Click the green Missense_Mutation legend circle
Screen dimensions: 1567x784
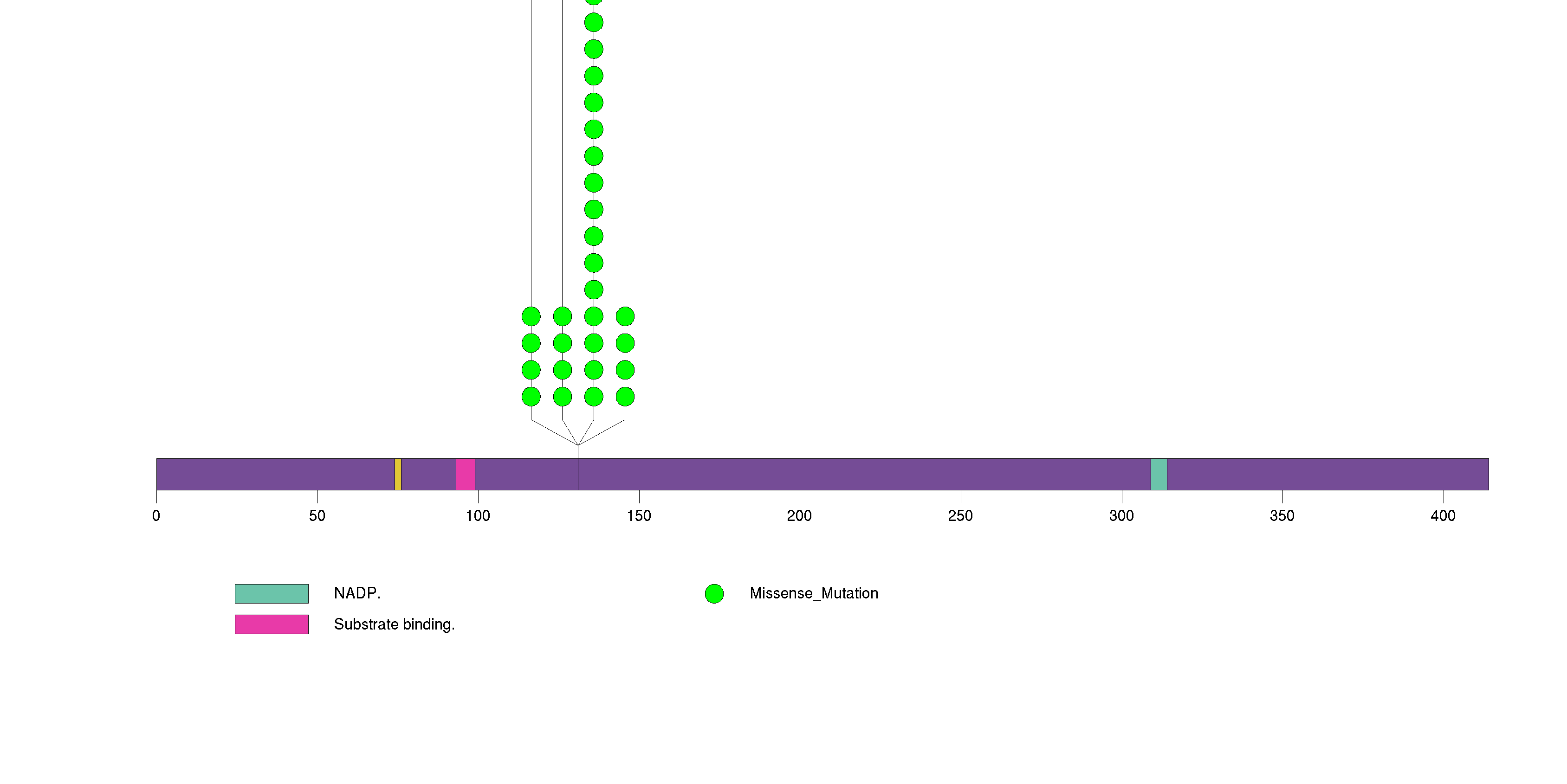714,594
